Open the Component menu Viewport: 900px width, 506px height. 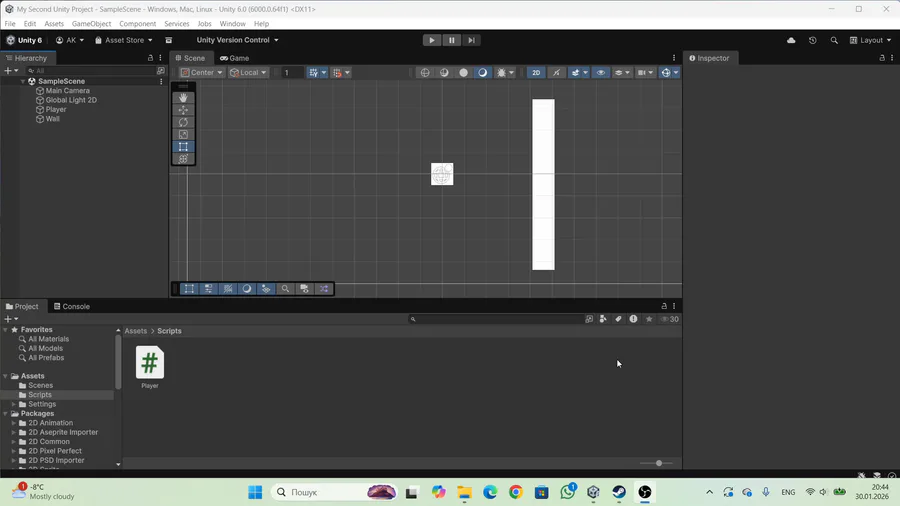click(x=138, y=24)
